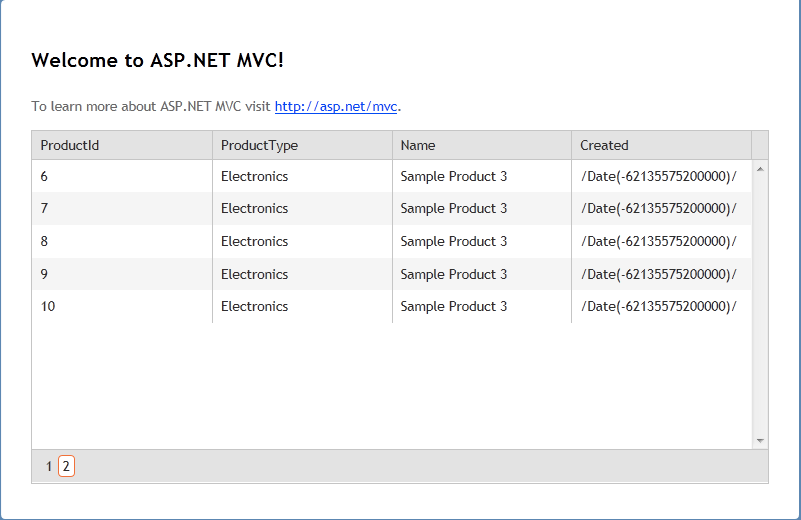This screenshot has width=801, height=520.
Task: Click Electronics in the row with ProductId 9
Action: pyautogui.click(x=254, y=274)
